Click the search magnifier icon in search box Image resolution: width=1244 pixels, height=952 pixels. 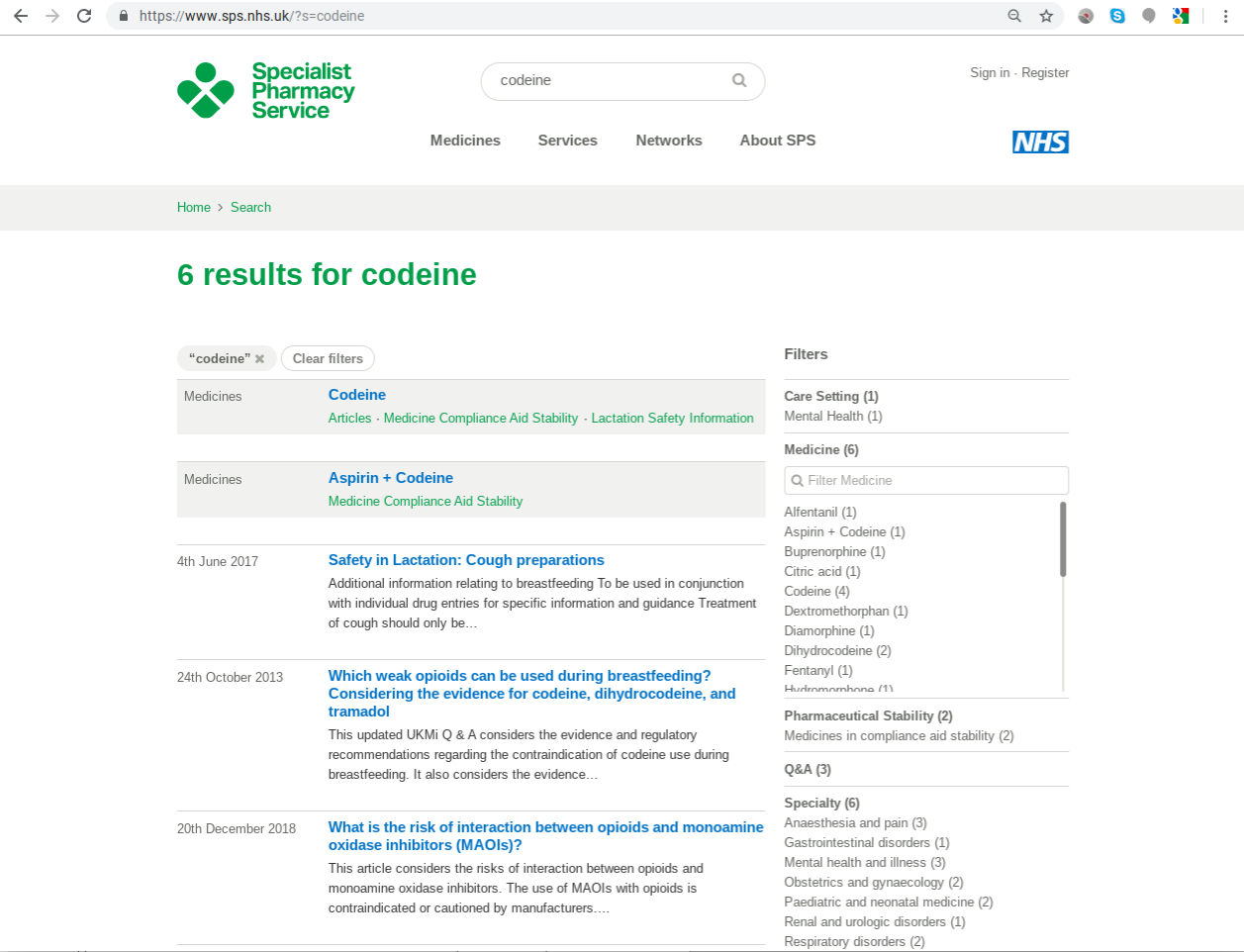738,80
